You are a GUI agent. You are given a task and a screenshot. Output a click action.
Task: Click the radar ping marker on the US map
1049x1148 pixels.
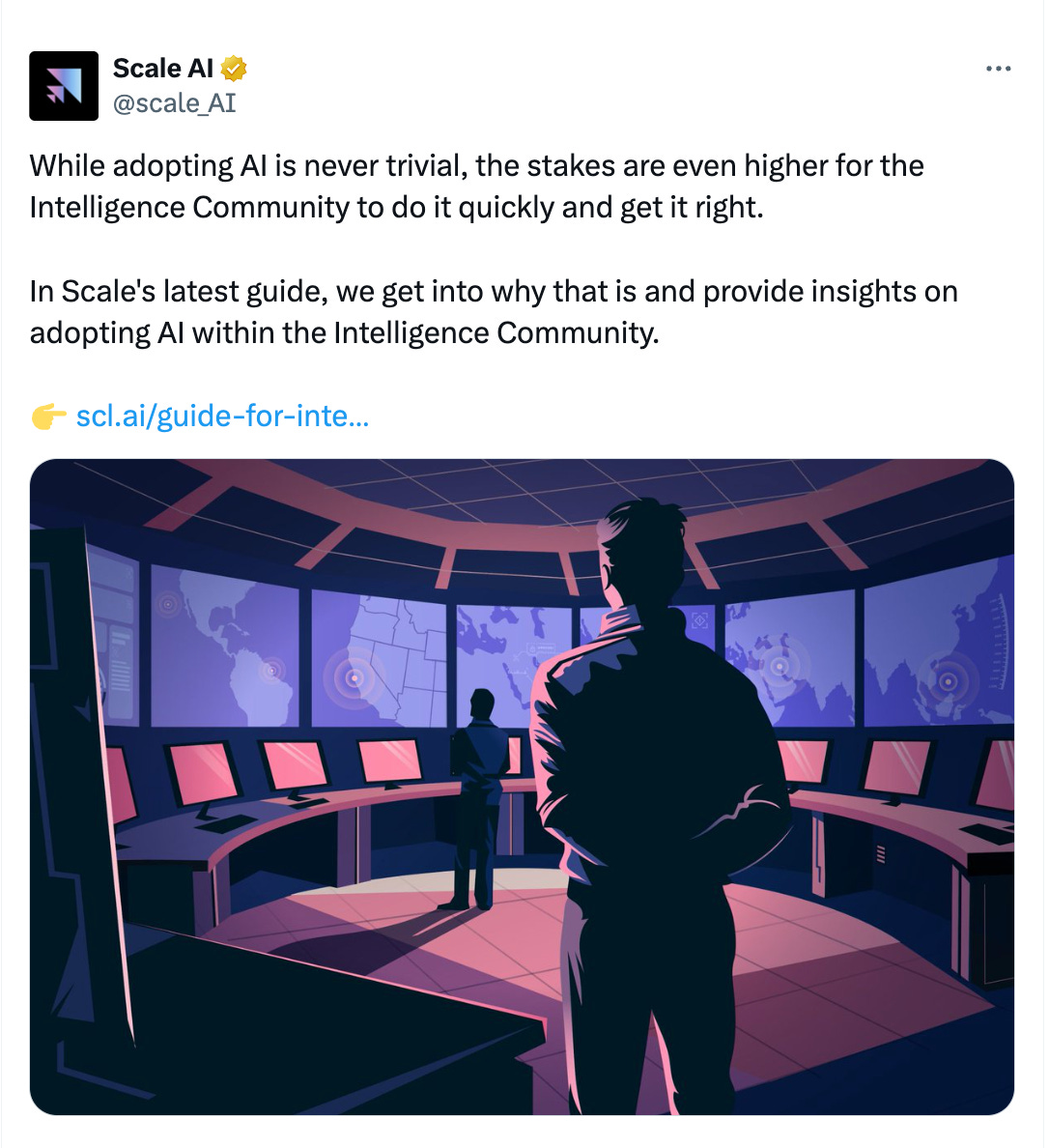[354, 678]
